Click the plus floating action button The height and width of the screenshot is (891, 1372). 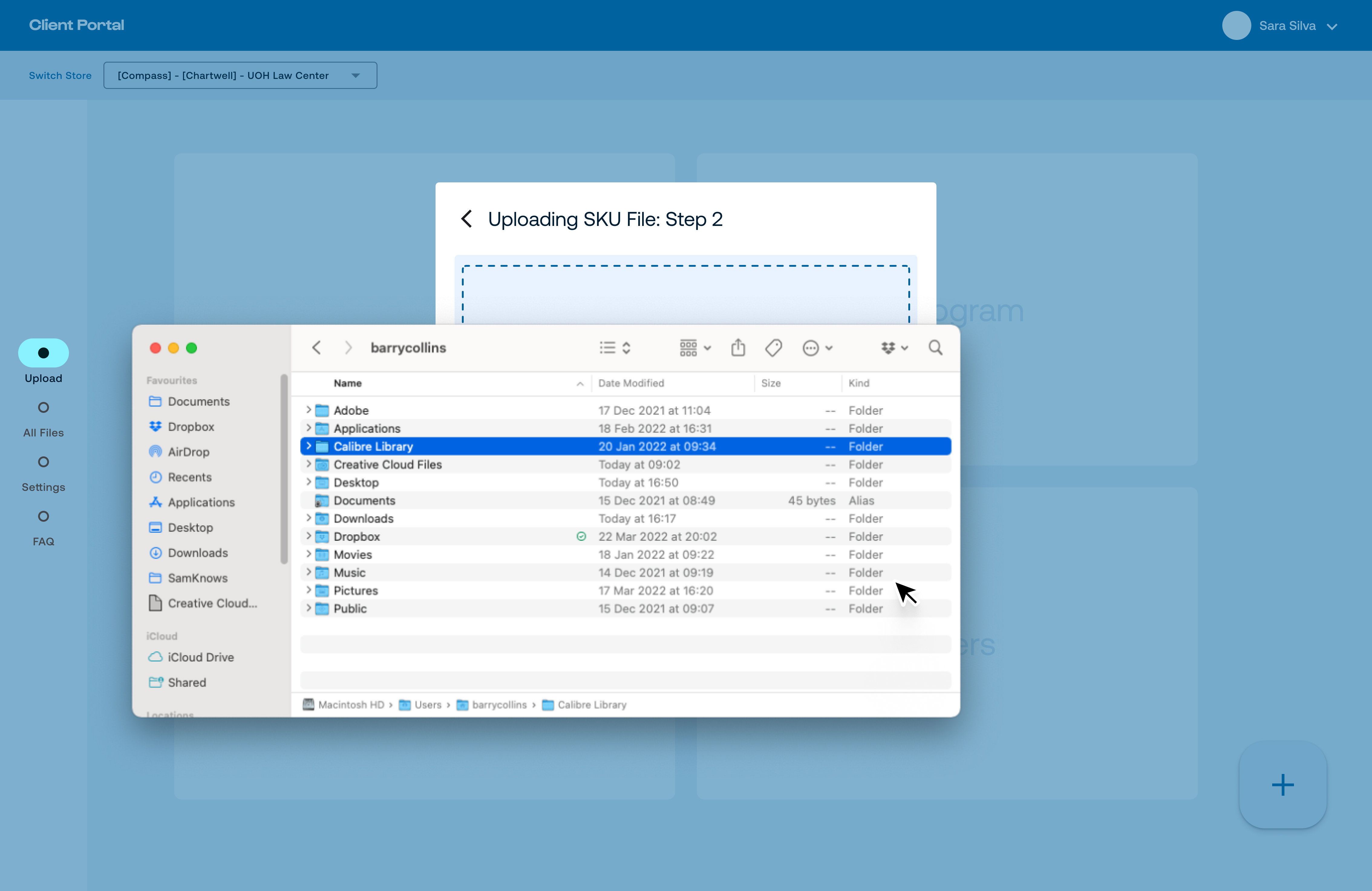point(1283,785)
